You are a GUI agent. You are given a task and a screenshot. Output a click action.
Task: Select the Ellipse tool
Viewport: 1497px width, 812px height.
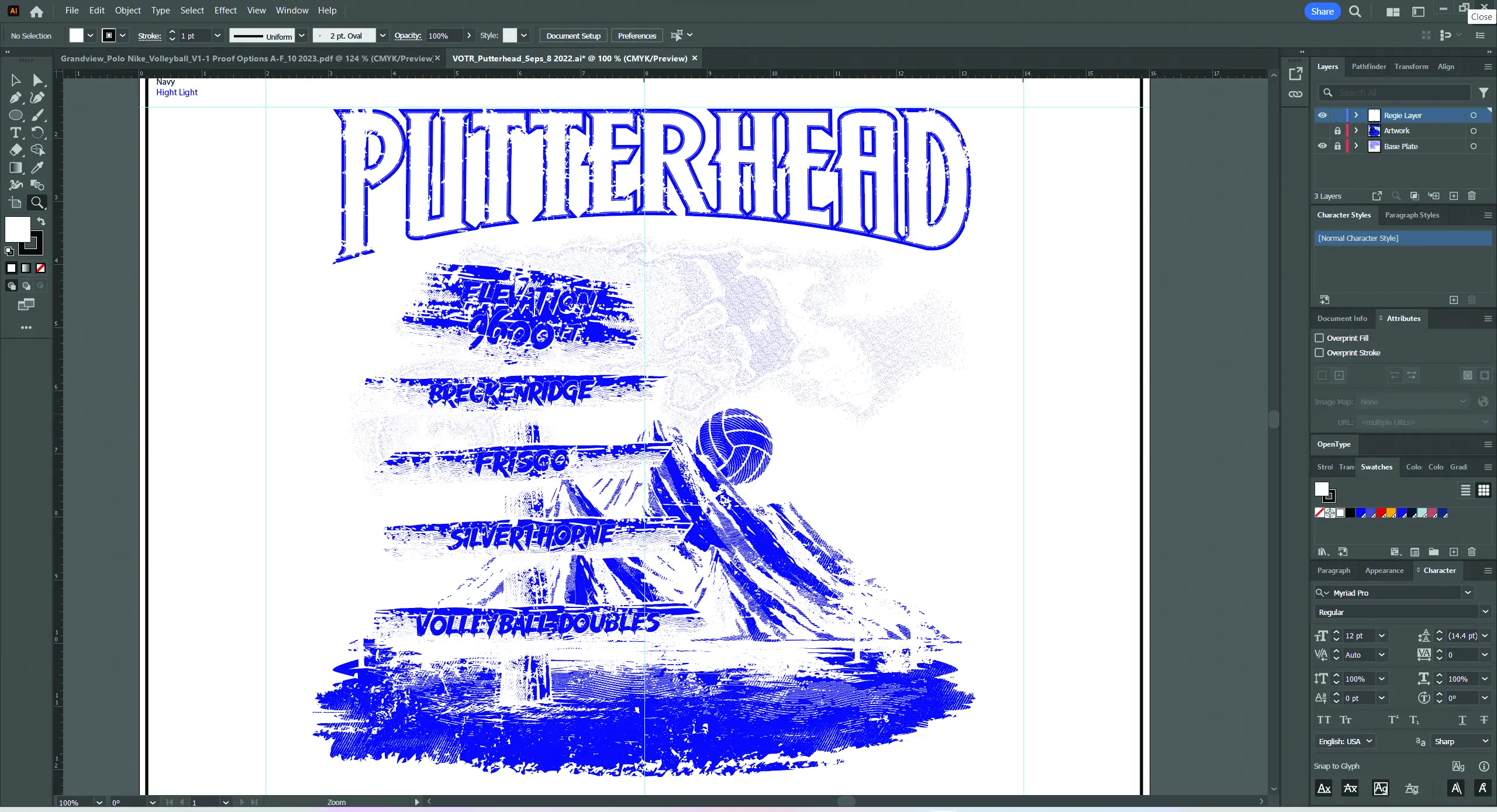15,115
